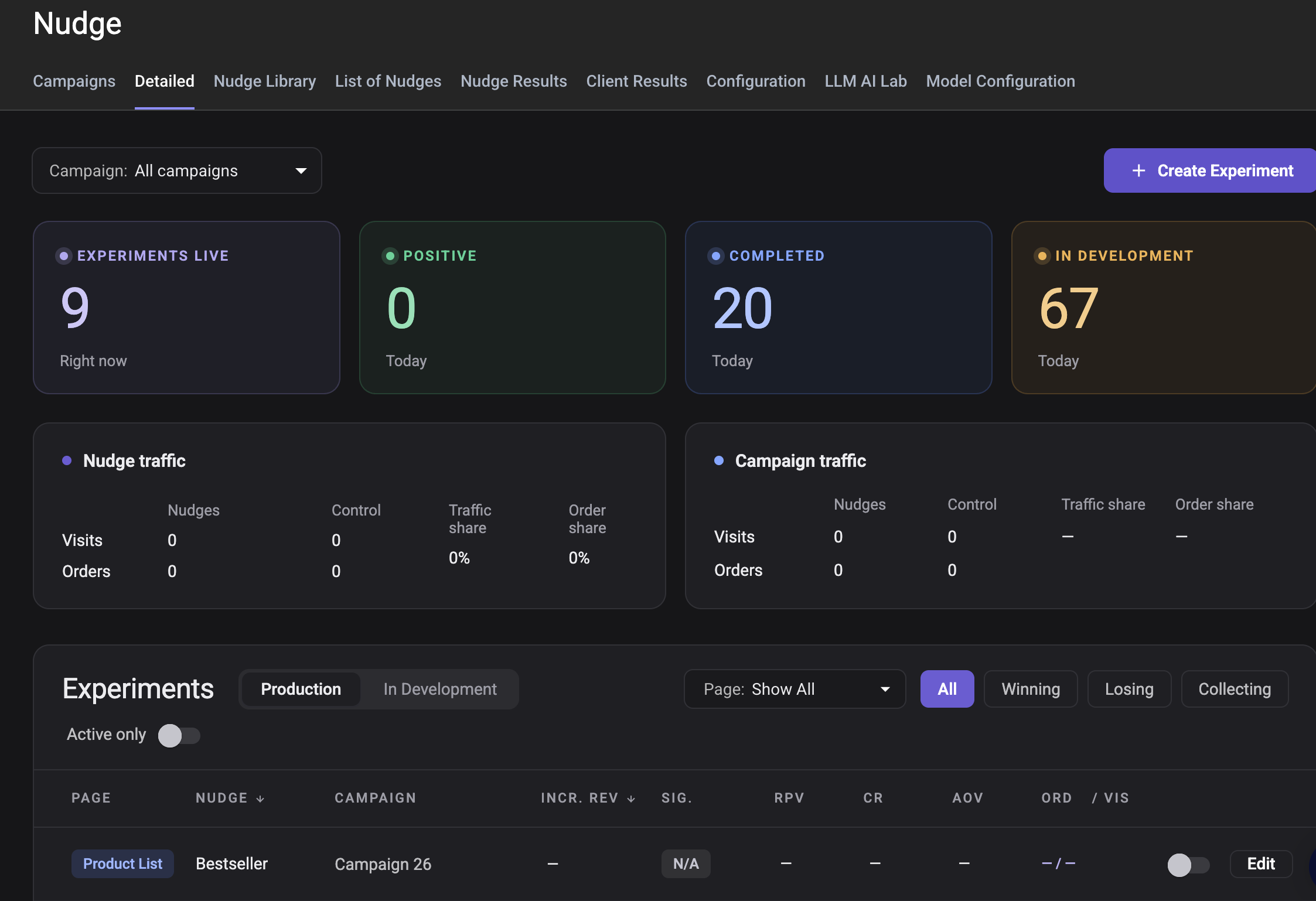Open the Campaigns tab
The width and height of the screenshot is (1316, 901).
[74, 81]
